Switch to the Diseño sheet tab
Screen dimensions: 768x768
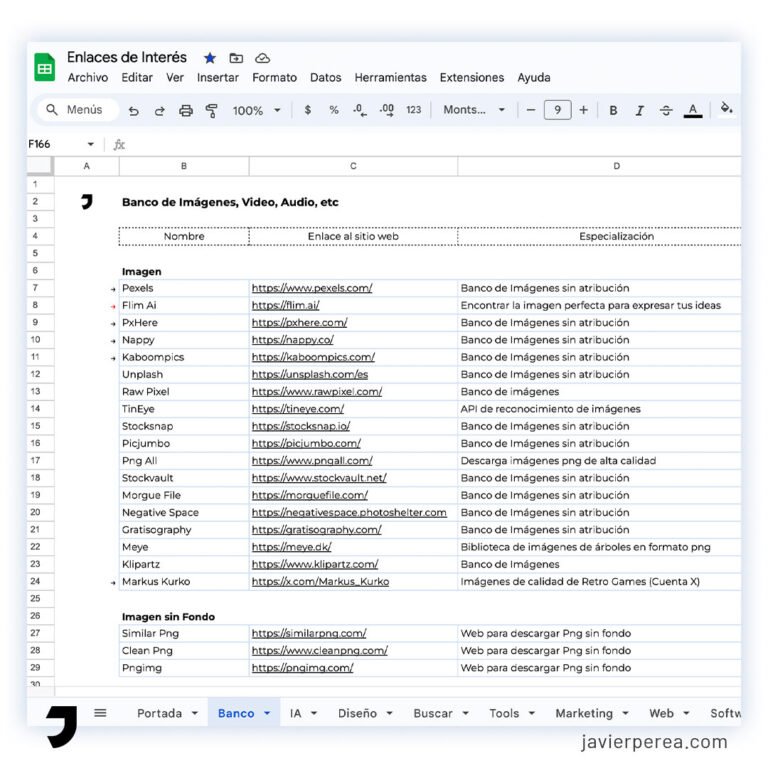click(357, 713)
